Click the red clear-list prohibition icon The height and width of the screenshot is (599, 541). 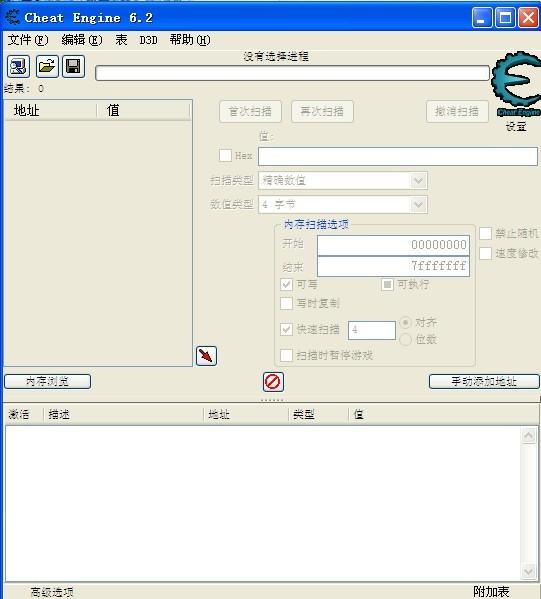tap(273, 382)
